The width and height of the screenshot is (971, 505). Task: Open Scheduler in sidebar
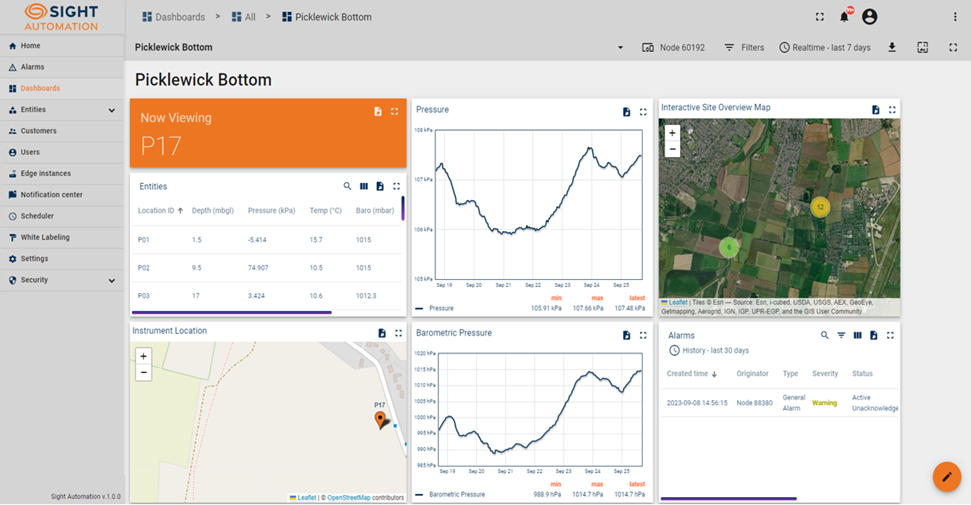(x=62, y=216)
